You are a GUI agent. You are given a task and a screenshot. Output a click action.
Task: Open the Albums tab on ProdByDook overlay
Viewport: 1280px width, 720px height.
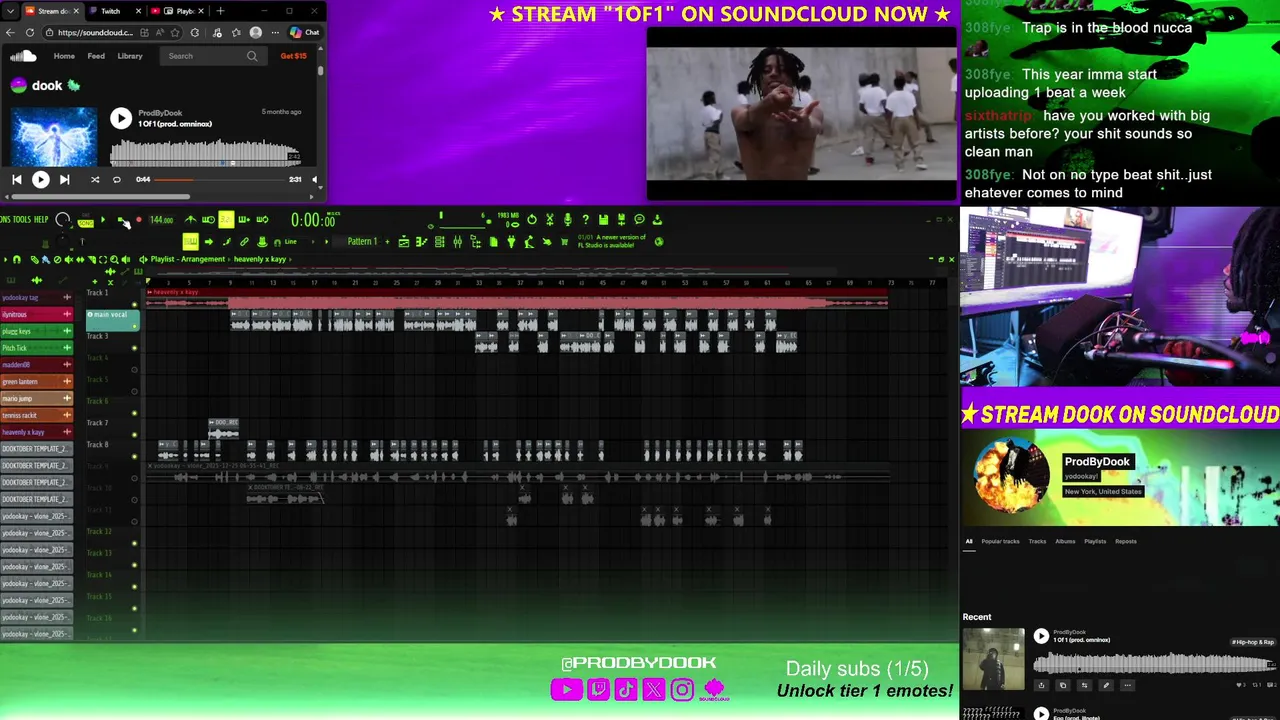[x=1065, y=541]
